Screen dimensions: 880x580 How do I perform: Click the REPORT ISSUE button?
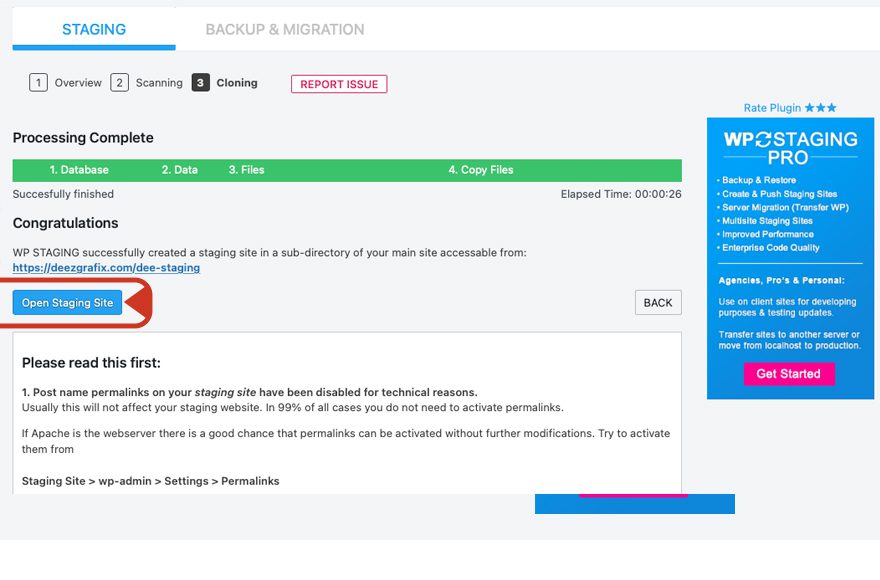[337, 84]
